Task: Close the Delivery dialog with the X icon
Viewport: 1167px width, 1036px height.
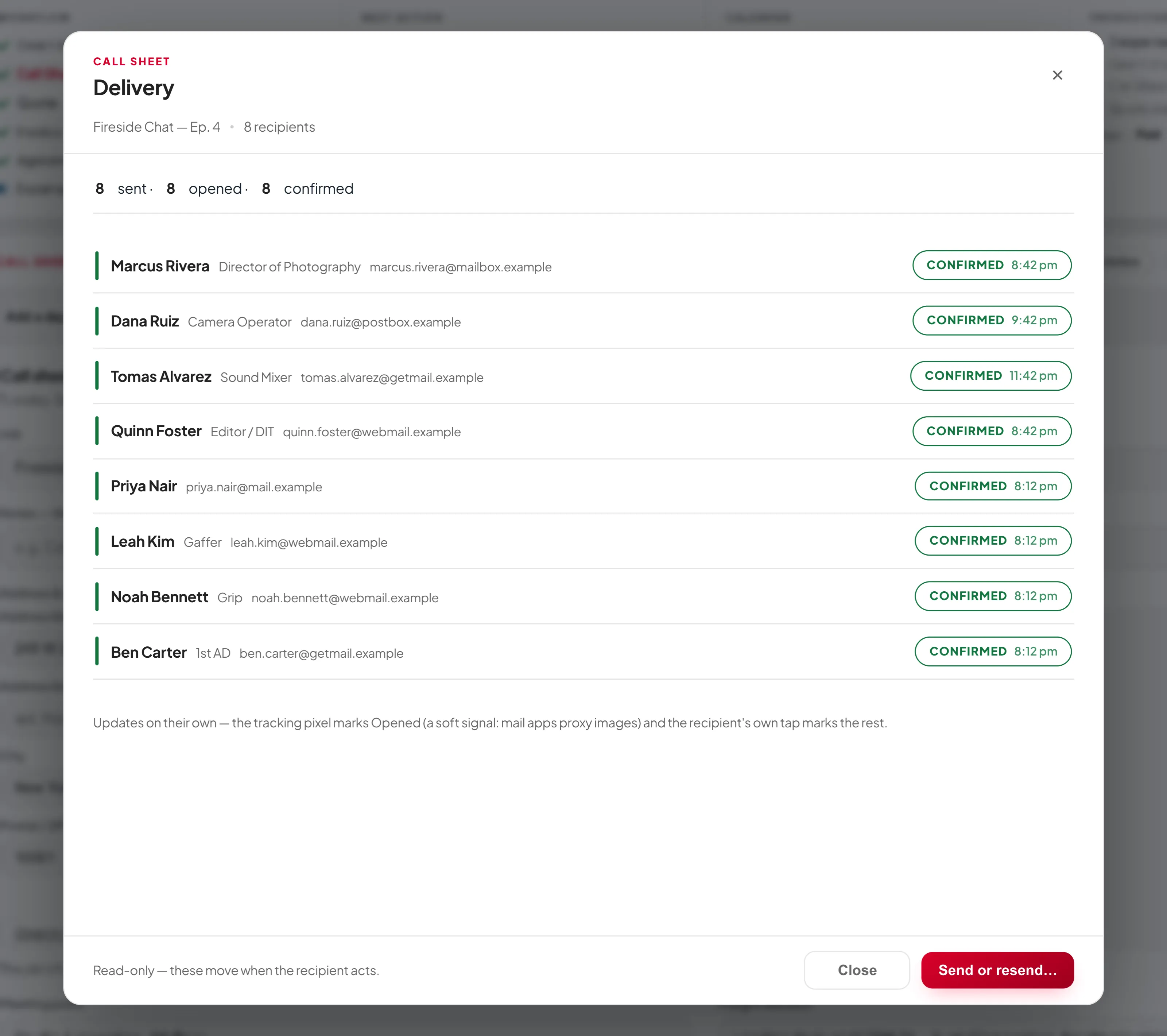Action: tap(1057, 76)
